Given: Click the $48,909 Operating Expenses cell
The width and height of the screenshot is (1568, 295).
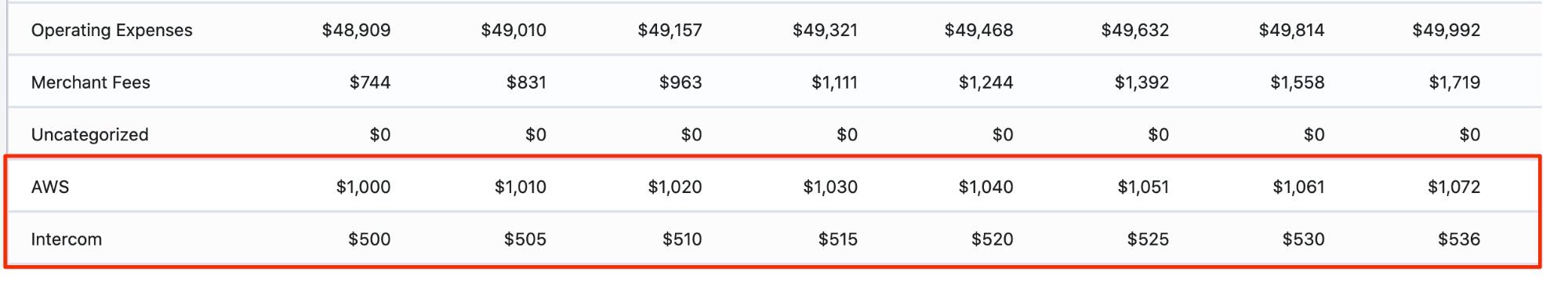Looking at the screenshot, I should pos(356,30).
